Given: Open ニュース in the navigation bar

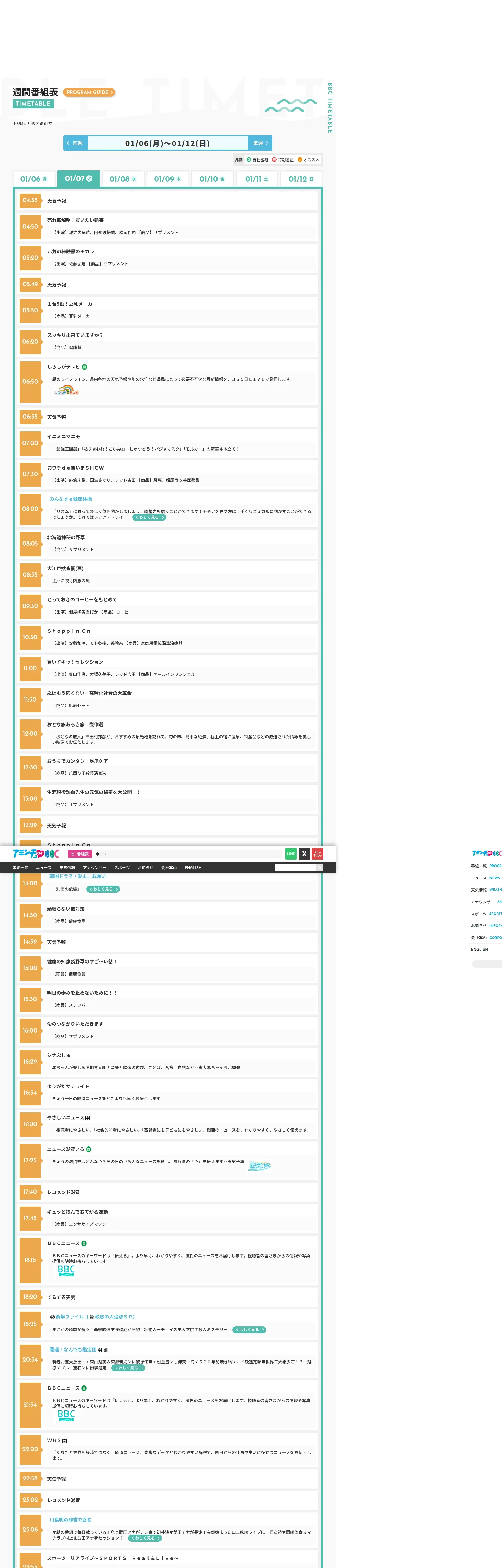Looking at the screenshot, I should click(44, 867).
